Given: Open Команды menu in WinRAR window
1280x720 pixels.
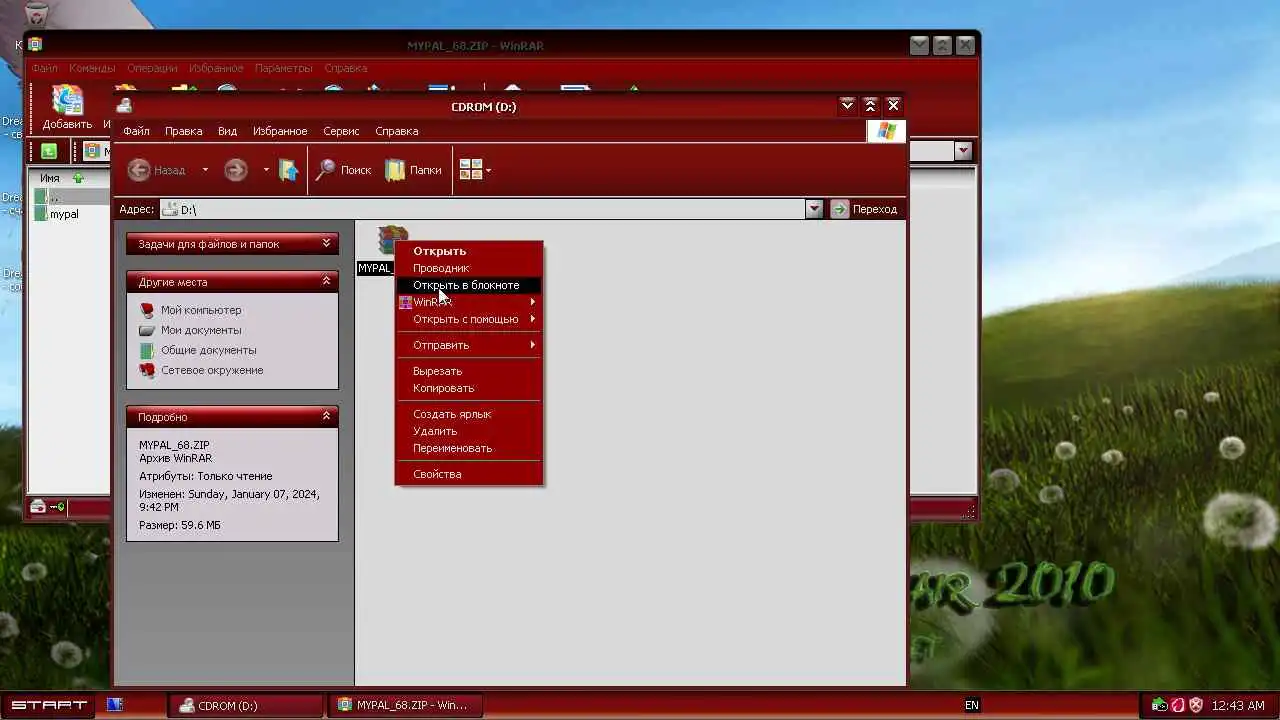Looking at the screenshot, I should [92, 68].
